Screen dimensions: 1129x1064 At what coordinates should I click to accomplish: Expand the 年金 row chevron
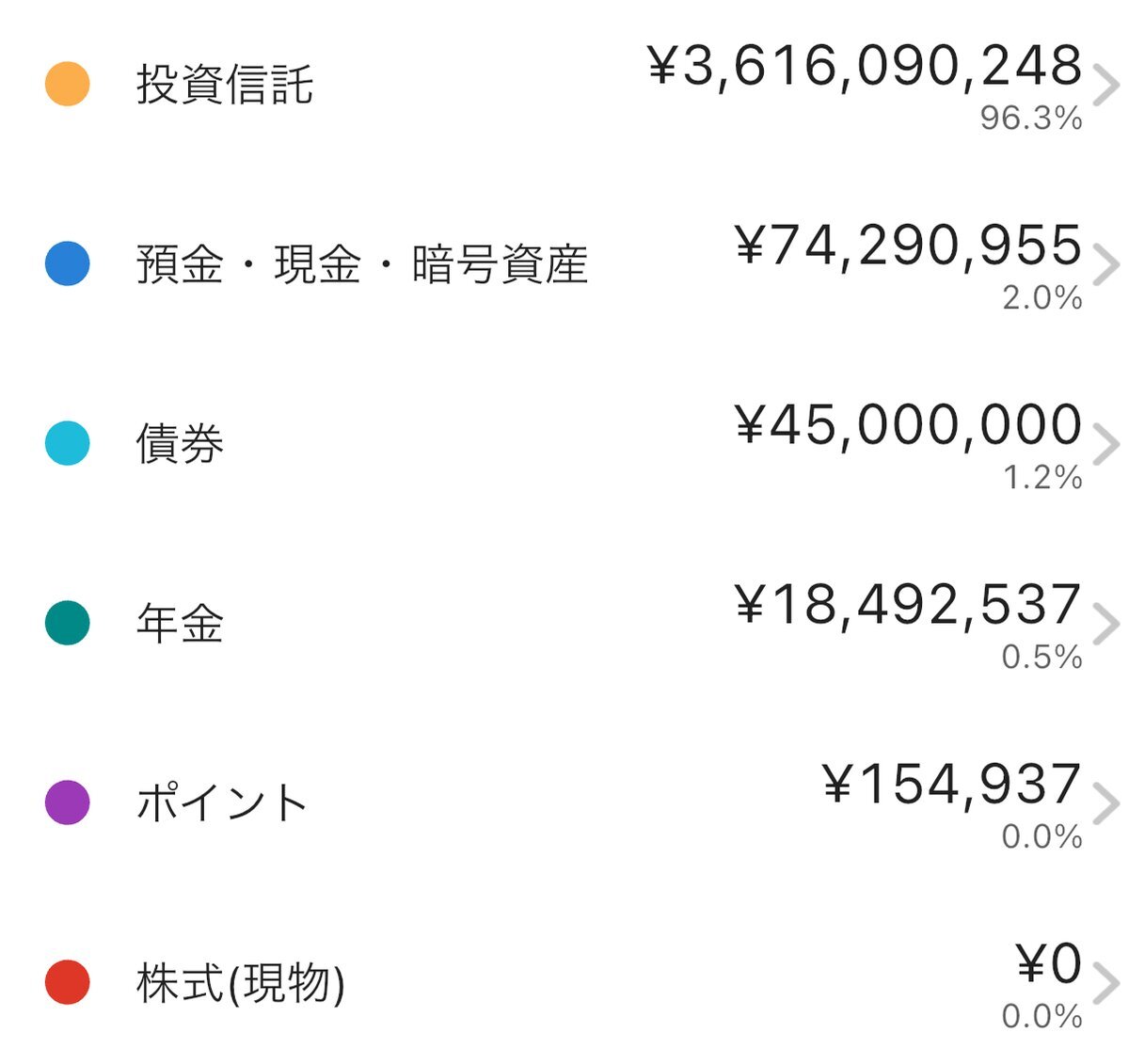[1107, 625]
